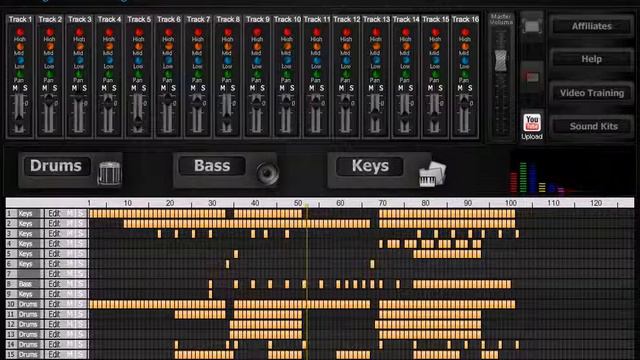Adjust Track 15 blue Low knob

click(435, 60)
